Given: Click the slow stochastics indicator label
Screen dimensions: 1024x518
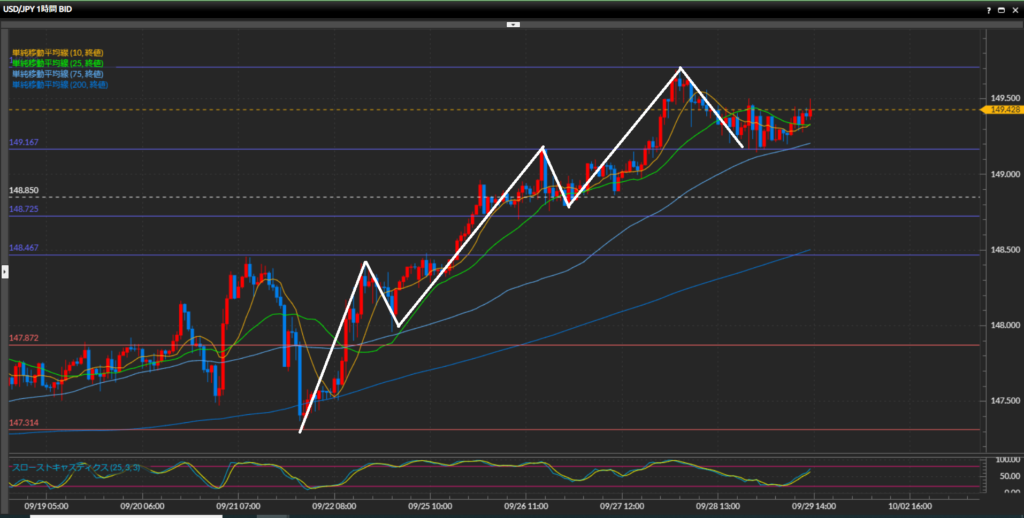Looking at the screenshot, I should point(75,467).
